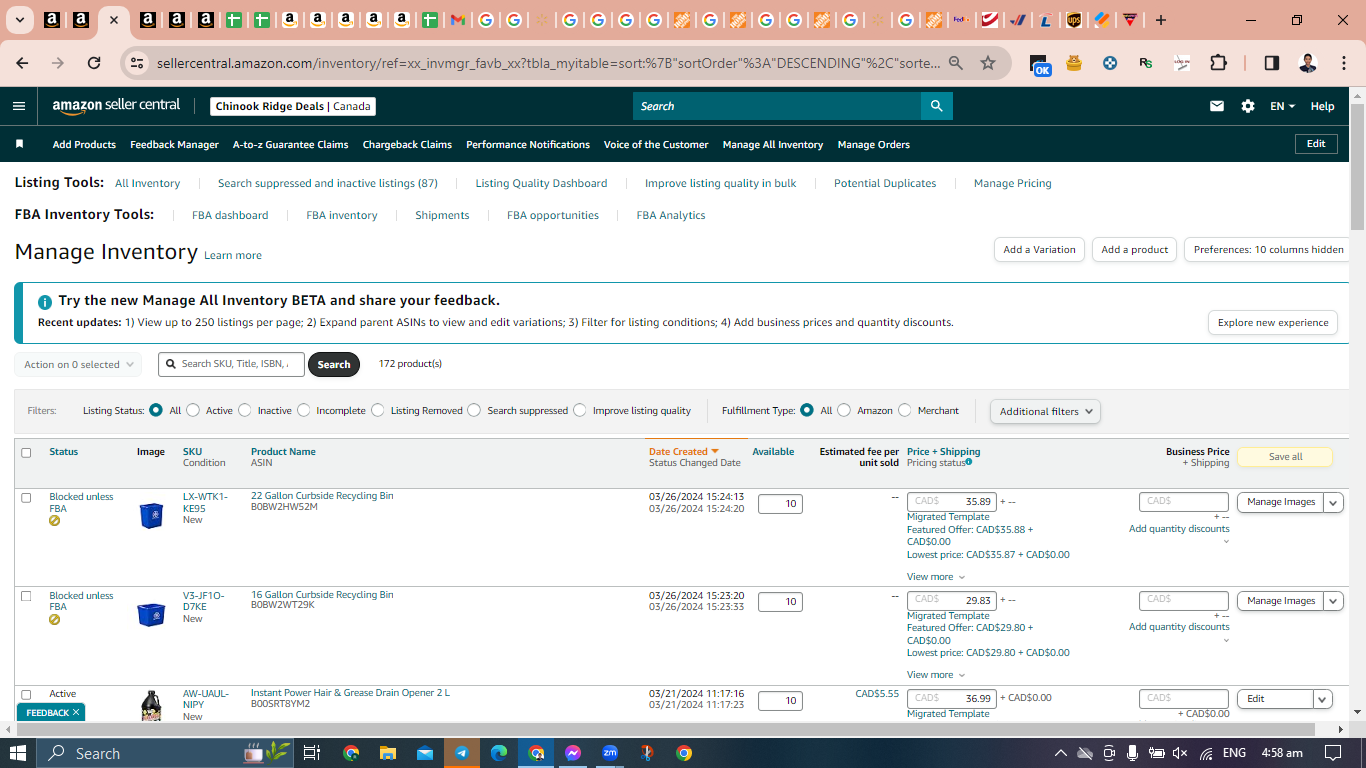Click the 16 Gallon bin product thumbnail
1366x768 pixels.
[151, 614]
